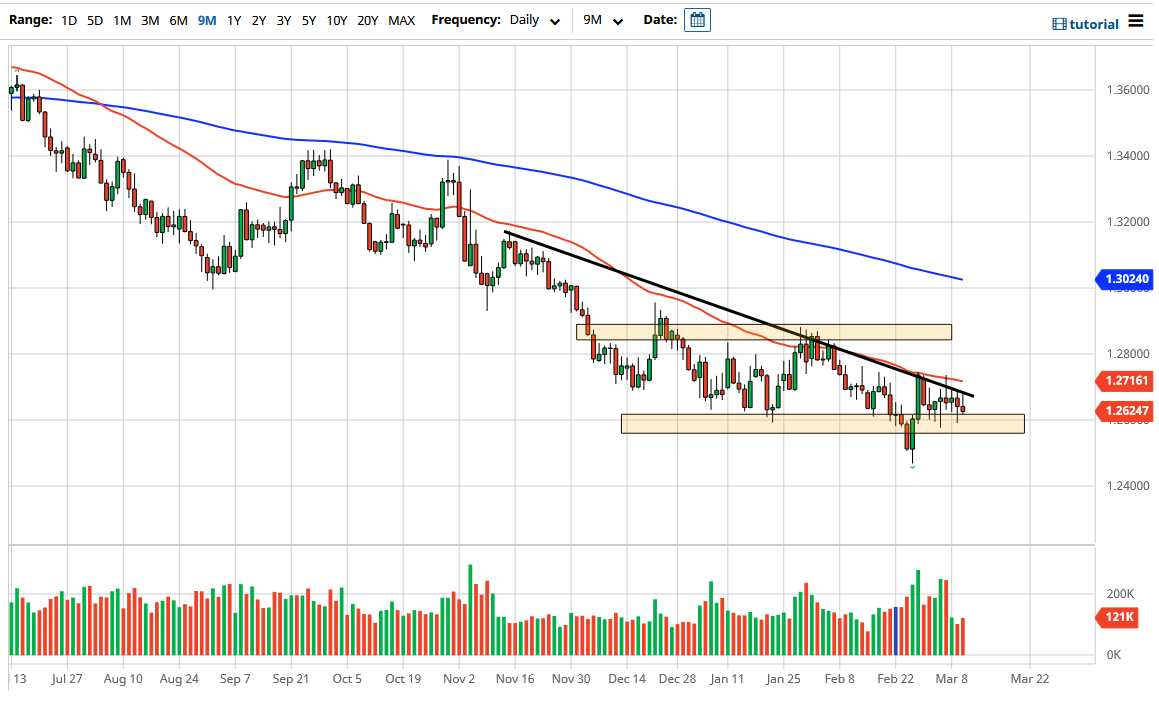Switch to the 5D range tab
The image size is (1159, 705).
95,19
